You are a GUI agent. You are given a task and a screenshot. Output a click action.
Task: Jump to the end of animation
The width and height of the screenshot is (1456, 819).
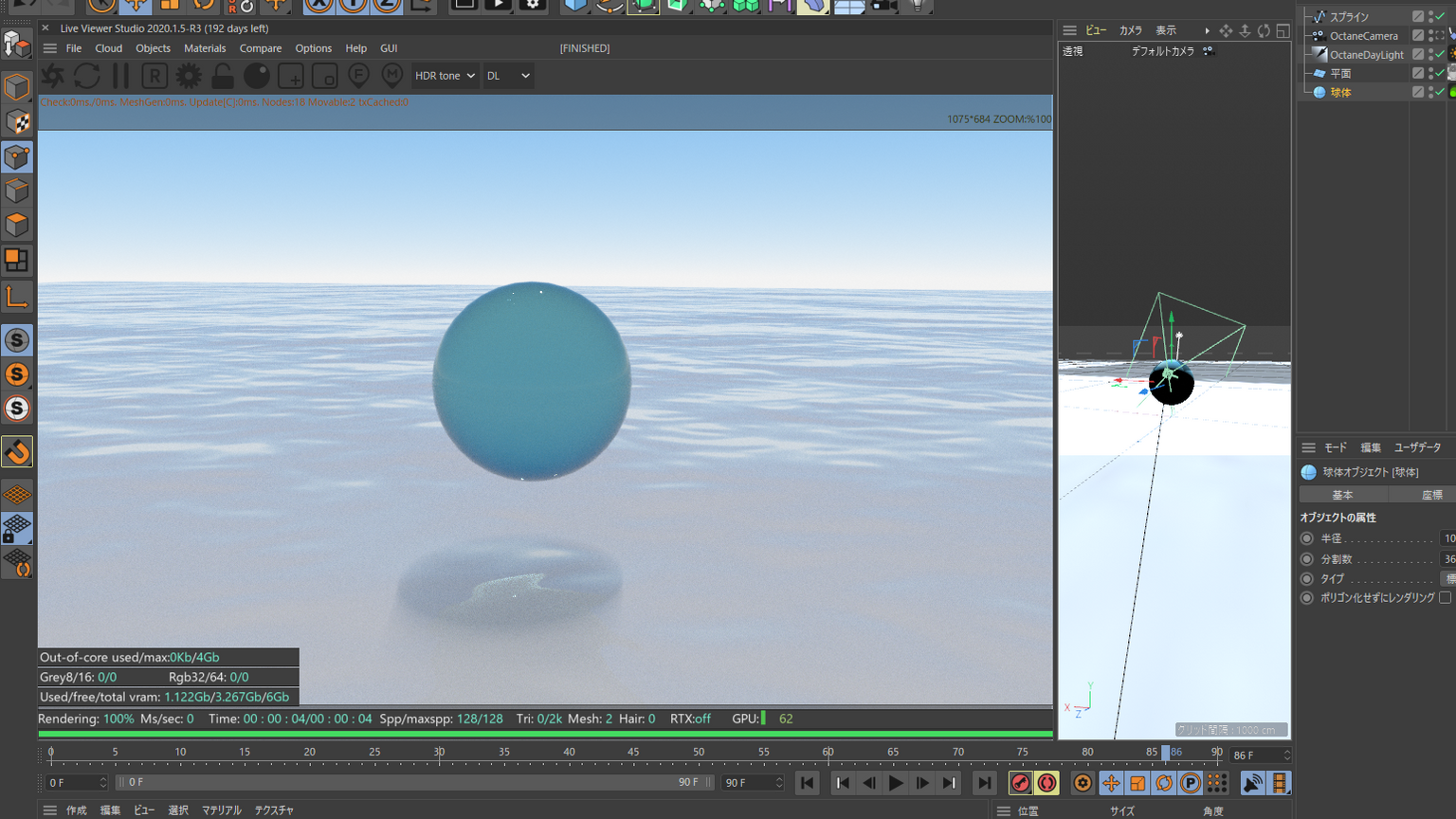coord(985,783)
